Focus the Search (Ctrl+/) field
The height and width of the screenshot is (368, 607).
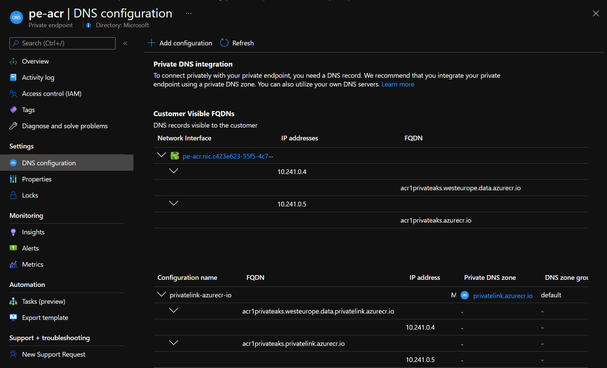coord(62,43)
